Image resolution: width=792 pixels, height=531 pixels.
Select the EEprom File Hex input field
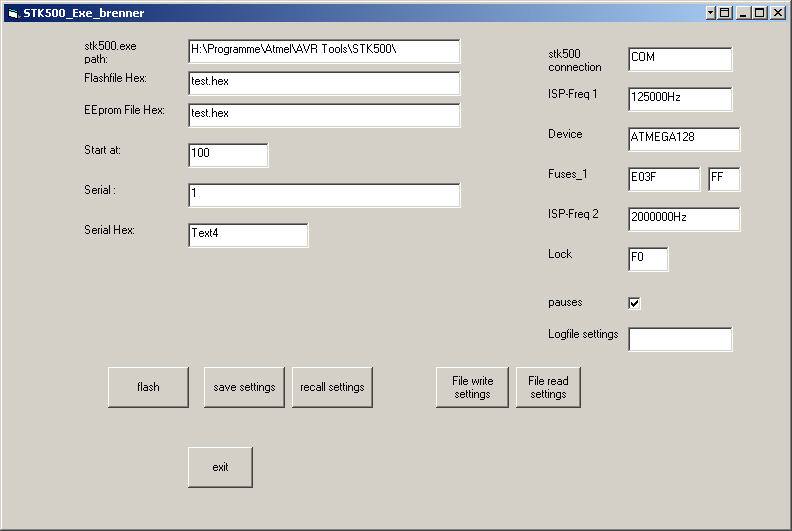(x=324, y=115)
